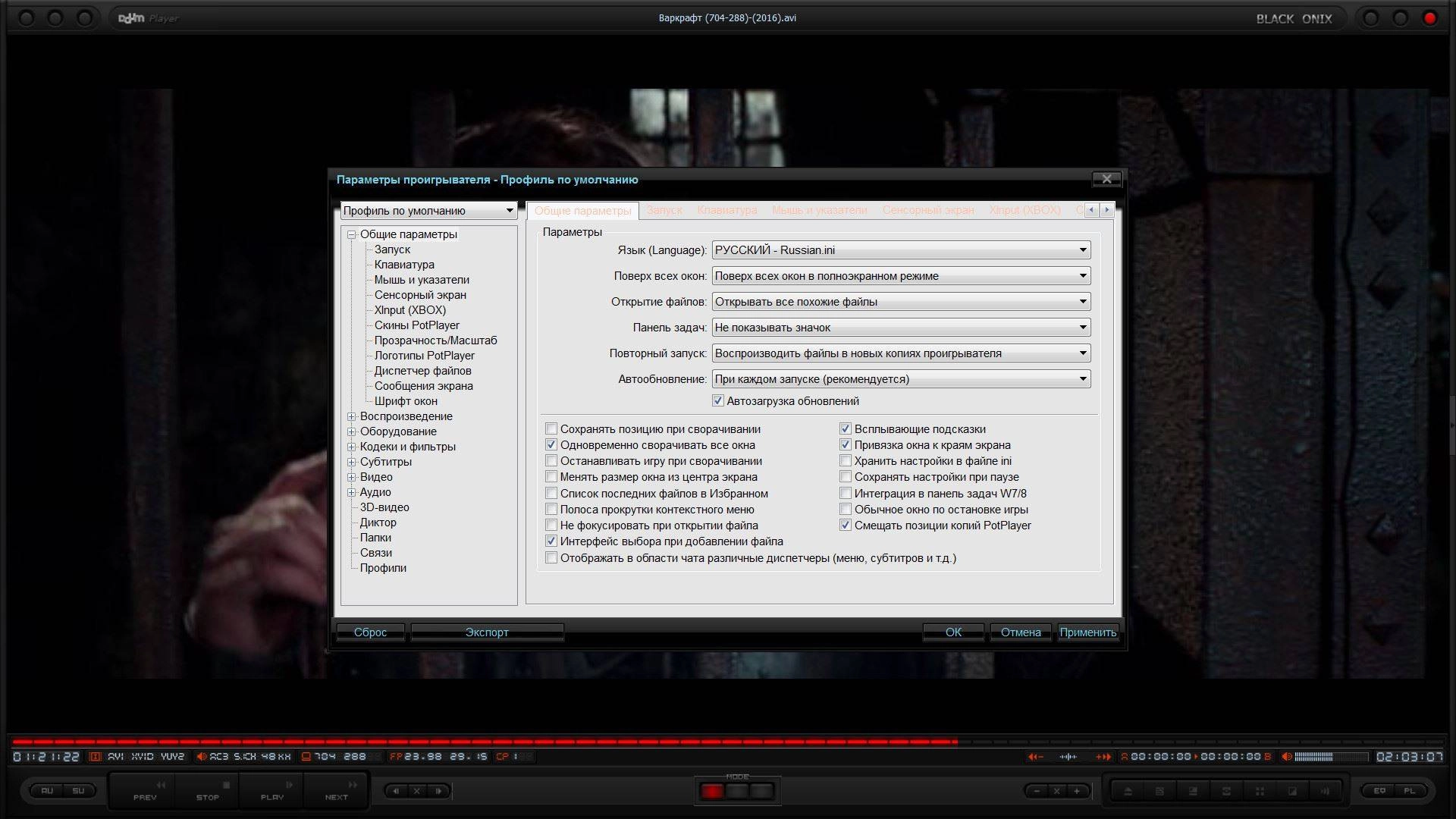Click the Применить button
Viewport: 1456px width, 819px height.
tap(1088, 632)
